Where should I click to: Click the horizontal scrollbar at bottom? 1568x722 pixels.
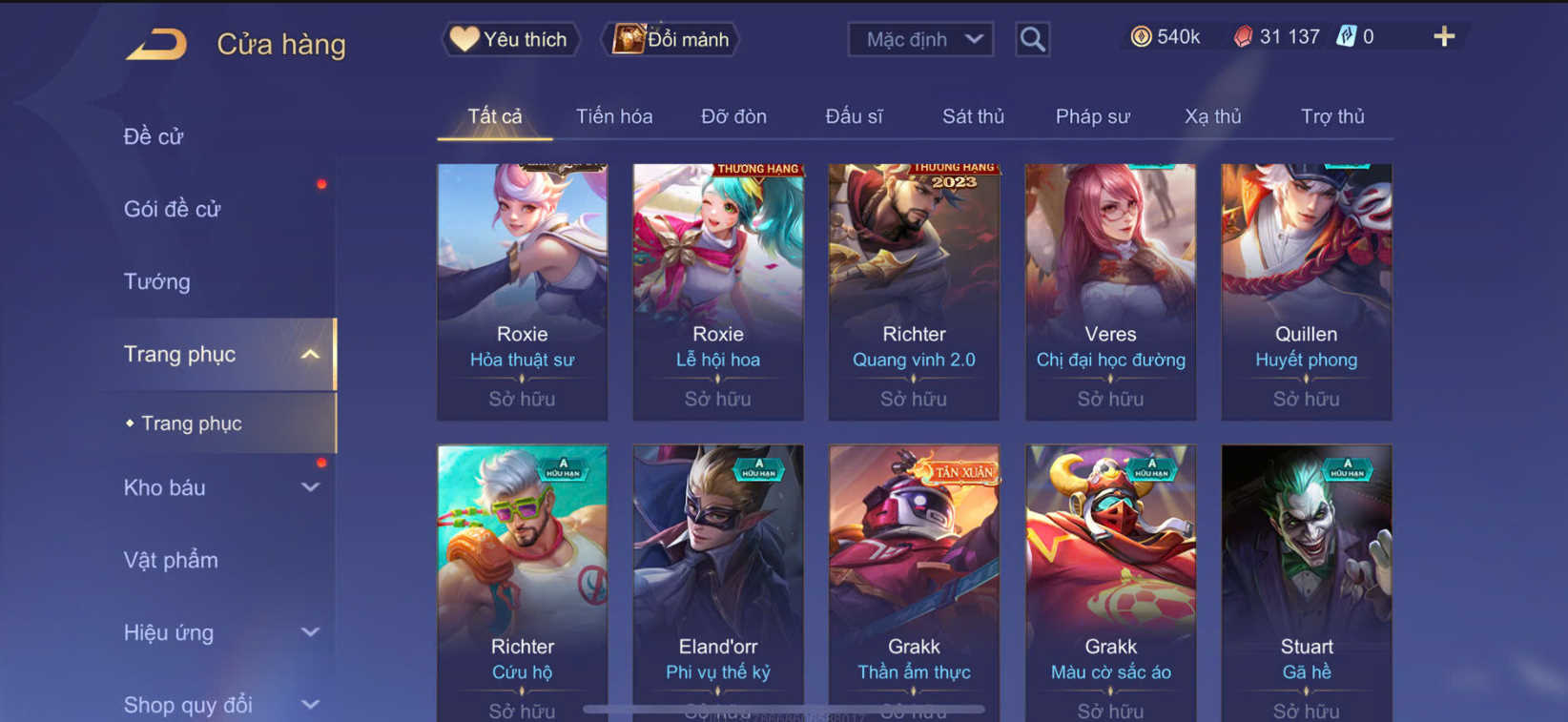coord(784,710)
